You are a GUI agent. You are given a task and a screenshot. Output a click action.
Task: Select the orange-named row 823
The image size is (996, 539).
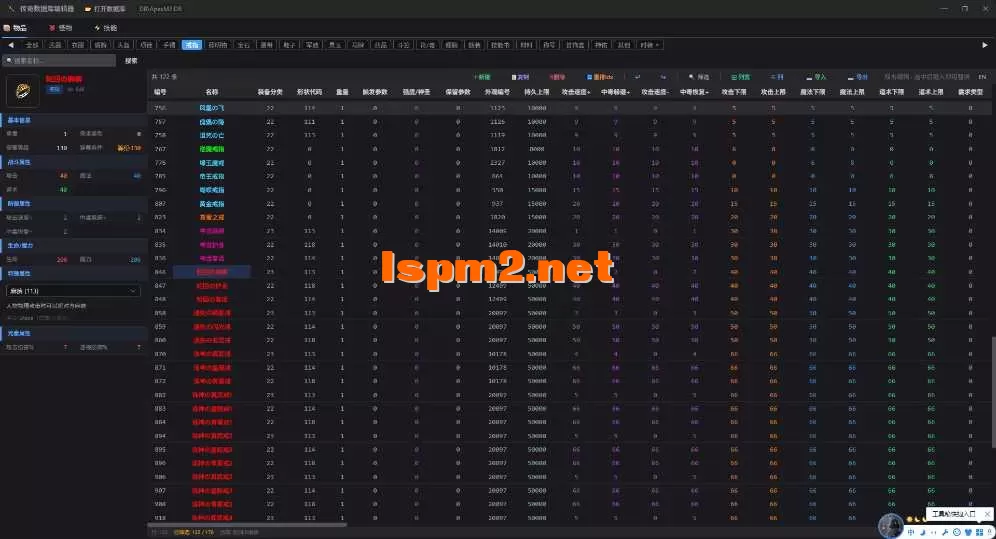coord(570,217)
